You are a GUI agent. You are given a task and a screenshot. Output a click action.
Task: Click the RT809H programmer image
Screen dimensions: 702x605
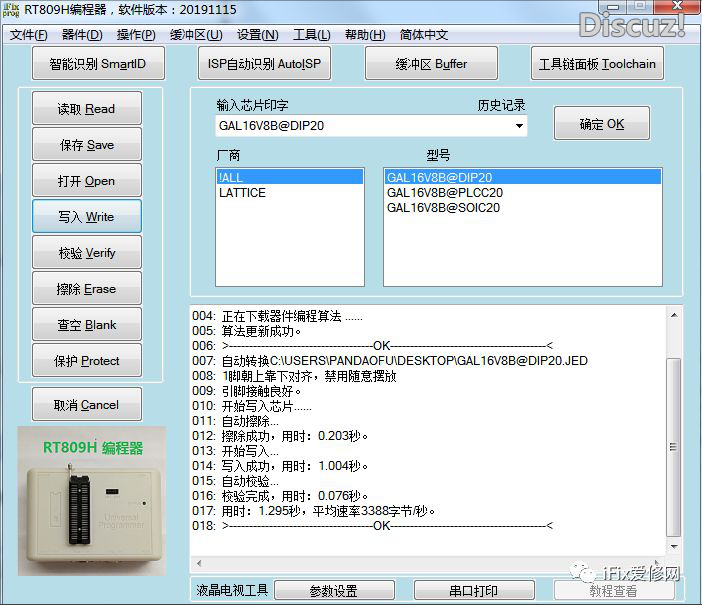click(x=92, y=501)
